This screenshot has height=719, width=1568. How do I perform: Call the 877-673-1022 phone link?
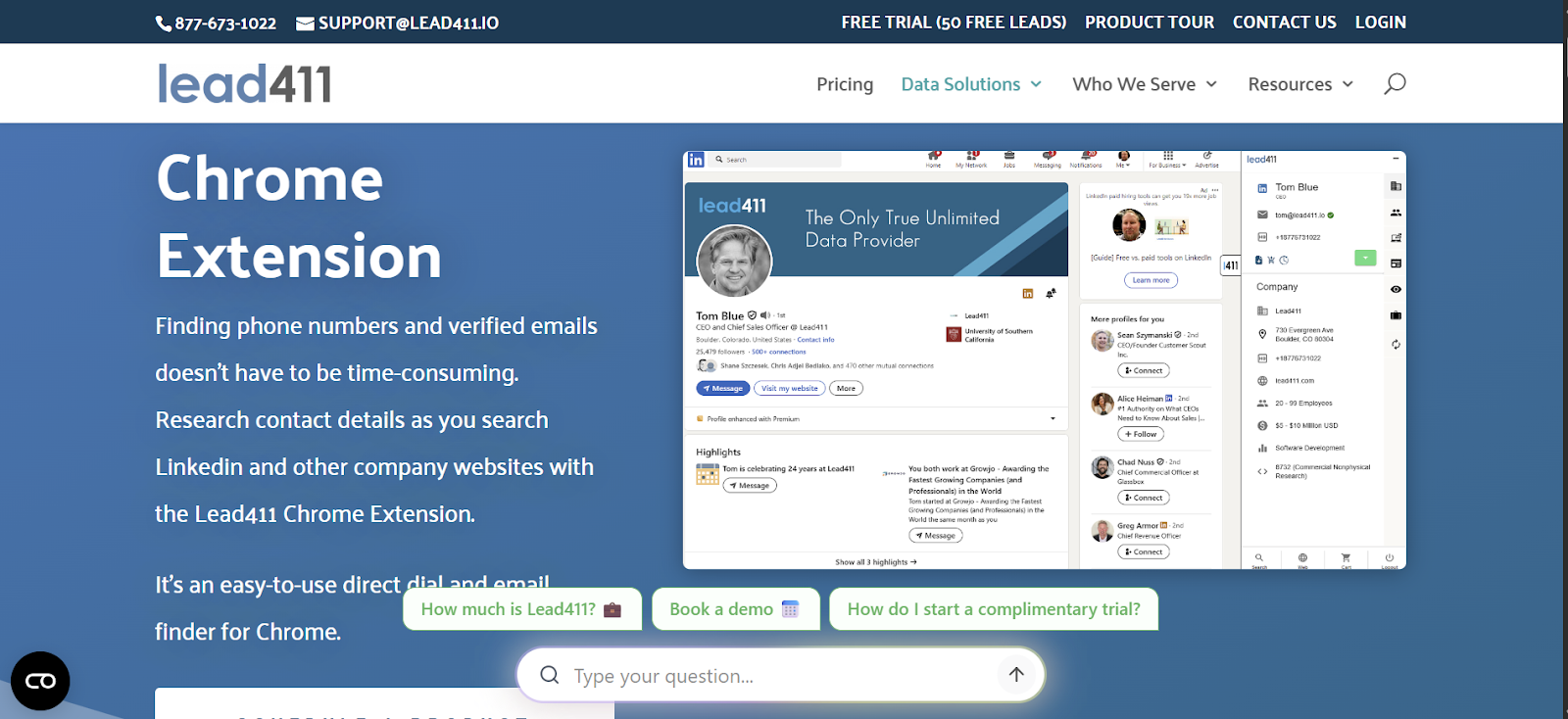(x=216, y=23)
